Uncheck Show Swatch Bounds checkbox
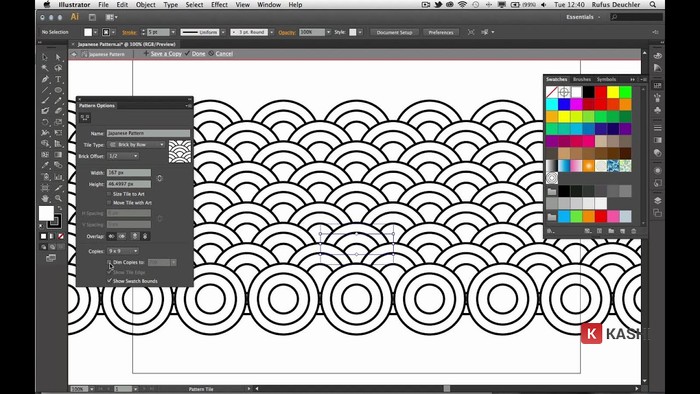The image size is (700, 394). [109, 281]
